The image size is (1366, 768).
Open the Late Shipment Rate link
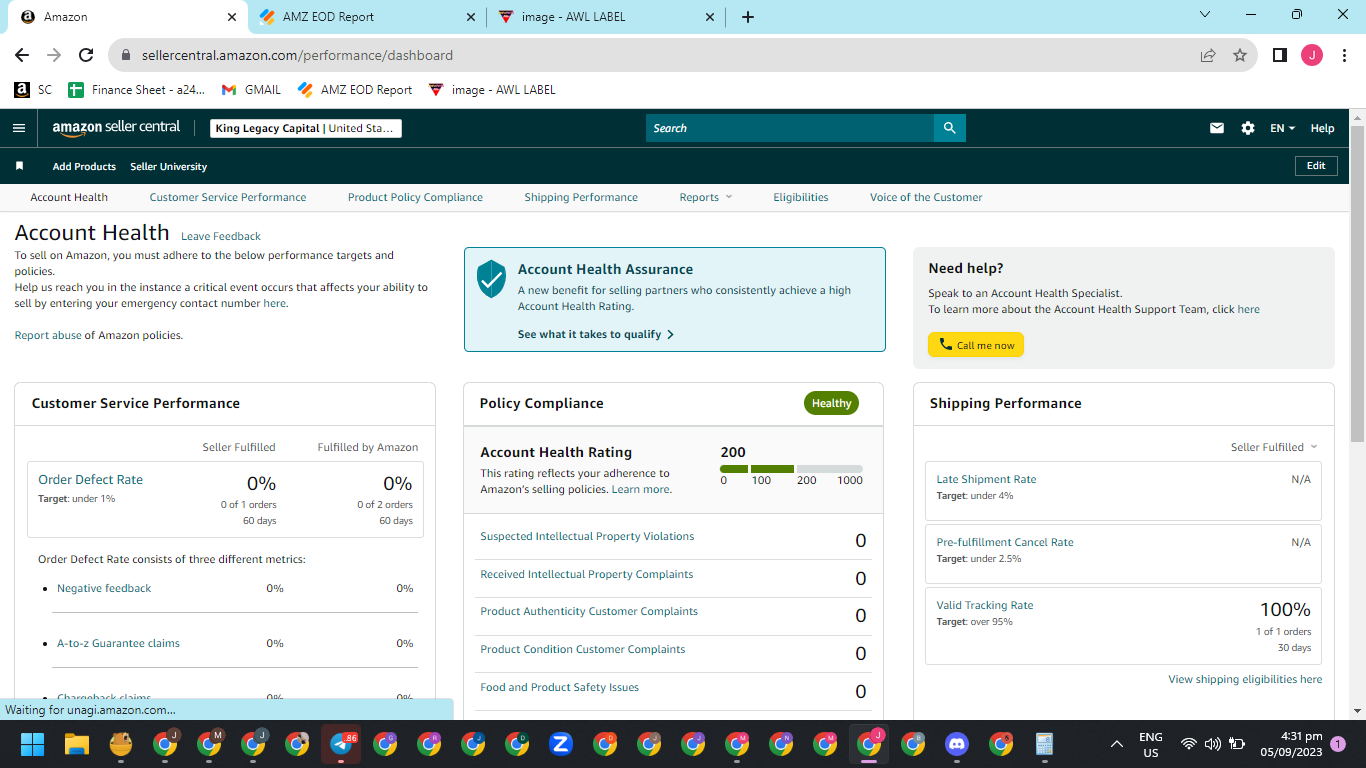[986, 479]
